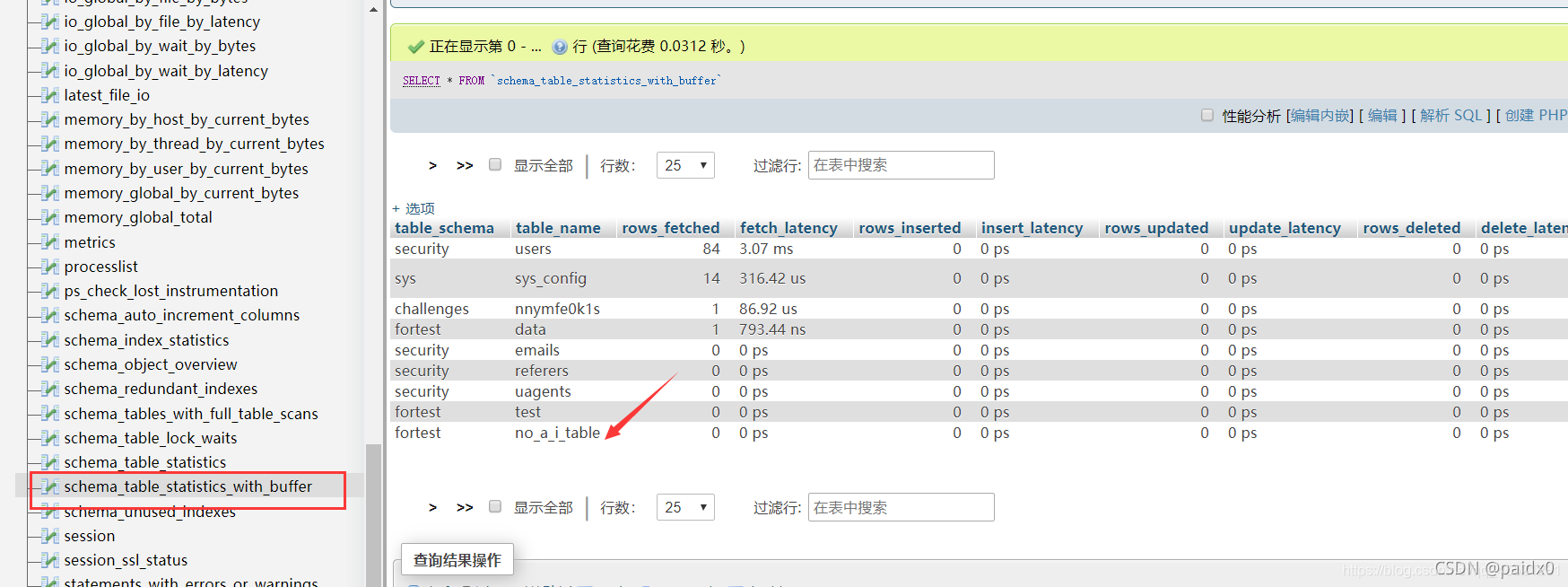The height and width of the screenshot is (587, 1568).
Task: Expand the + 选项 options section
Action: pyautogui.click(x=414, y=208)
